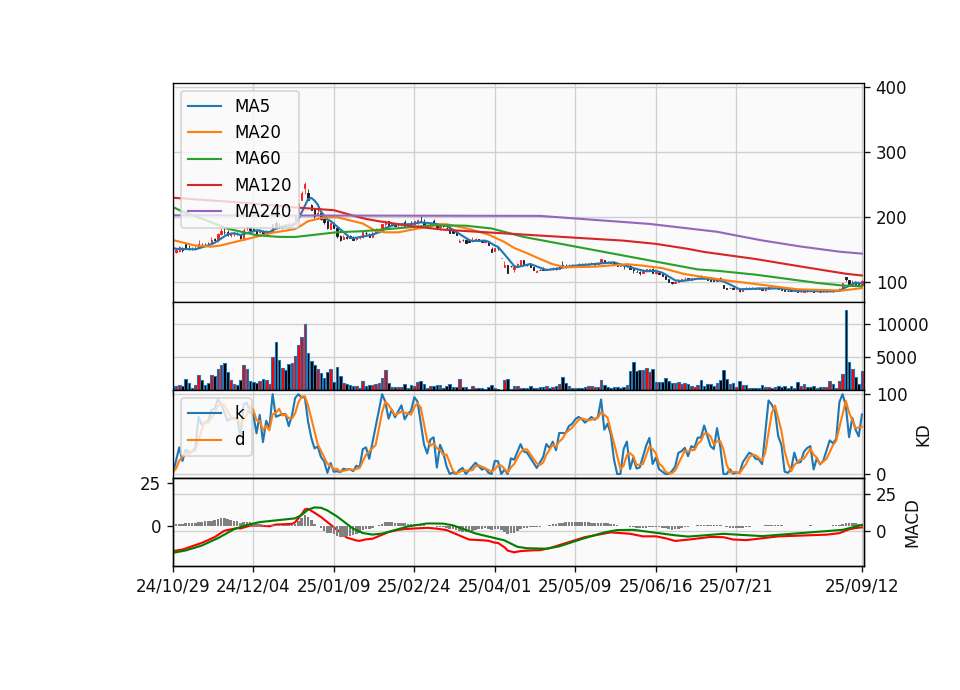This screenshot has width=960, height=690.
Task: Click the 300 price axis label
Action: [891, 153]
